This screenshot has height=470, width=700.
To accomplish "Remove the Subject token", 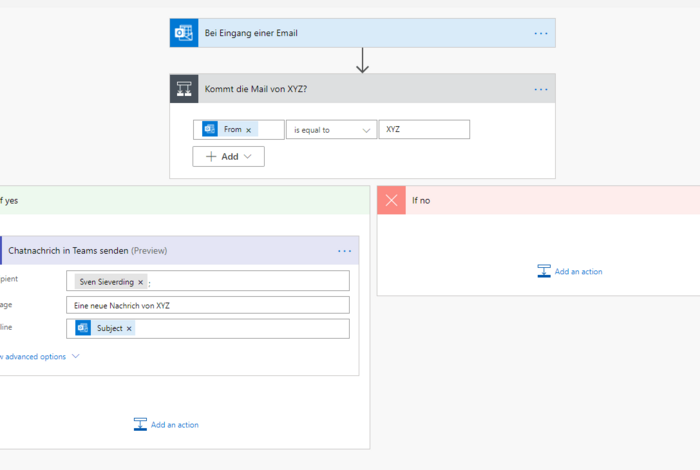I will pyautogui.click(x=129, y=329).
